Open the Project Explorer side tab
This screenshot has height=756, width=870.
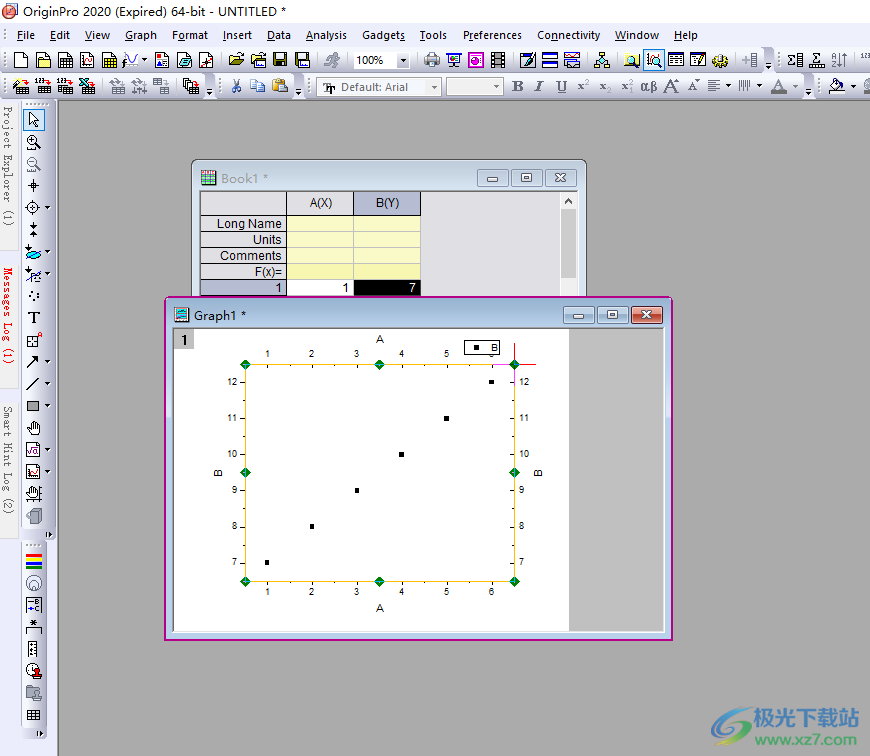tap(7, 165)
